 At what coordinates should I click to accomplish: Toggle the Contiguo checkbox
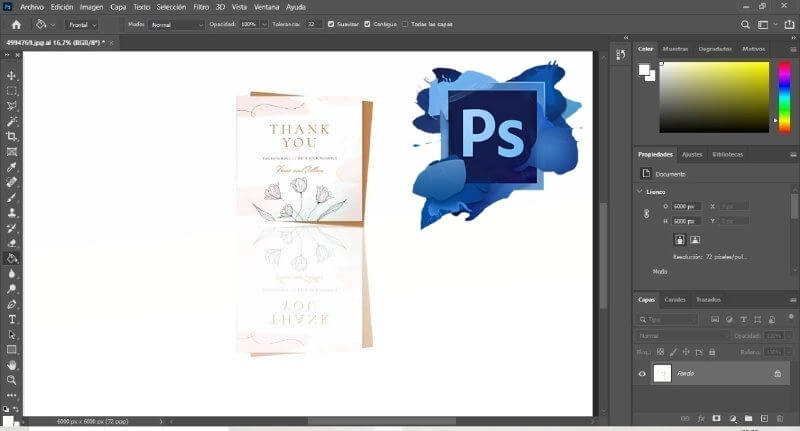coord(367,24)
